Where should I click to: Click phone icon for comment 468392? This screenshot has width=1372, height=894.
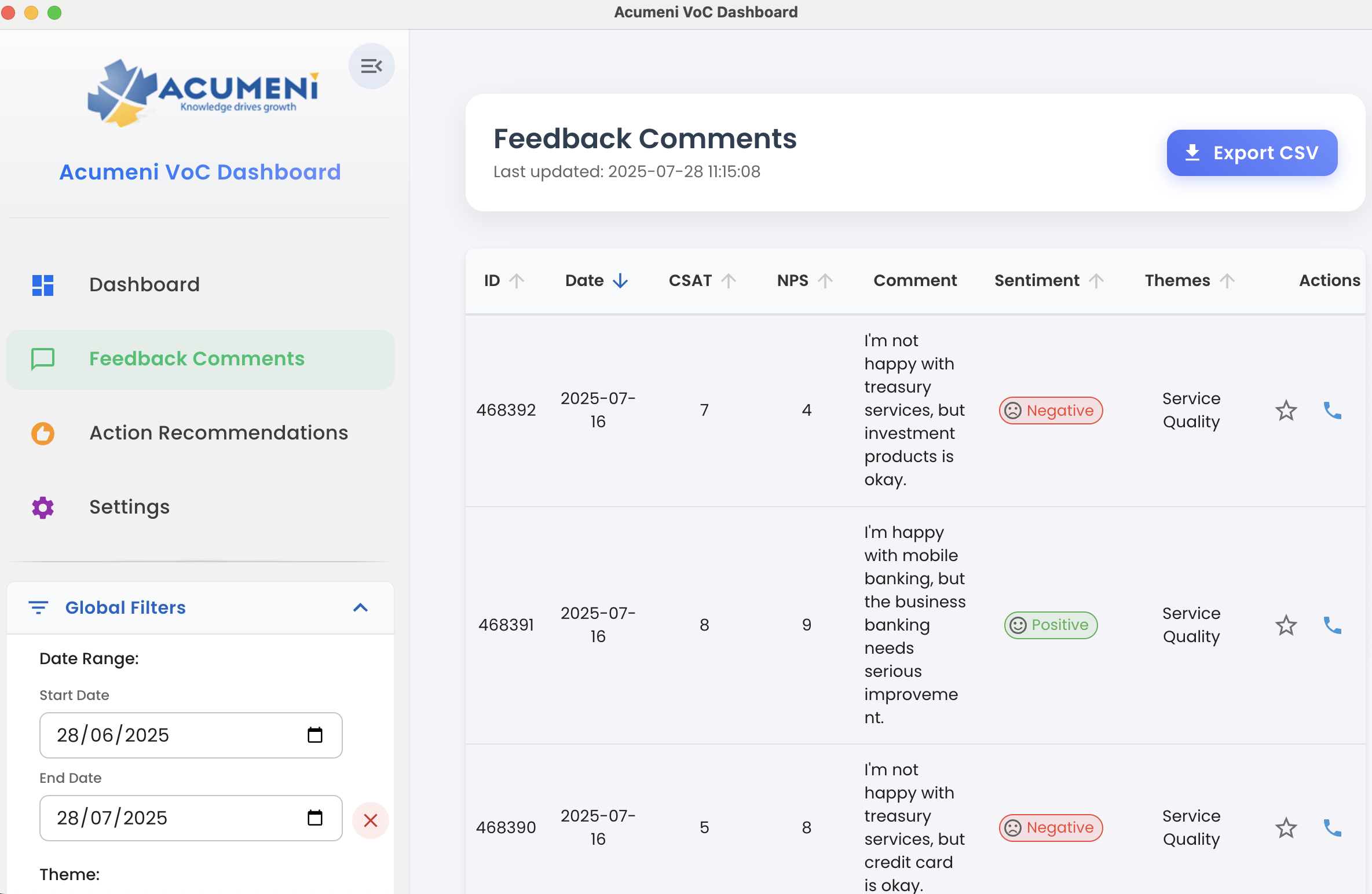(x=1332, y=411)
